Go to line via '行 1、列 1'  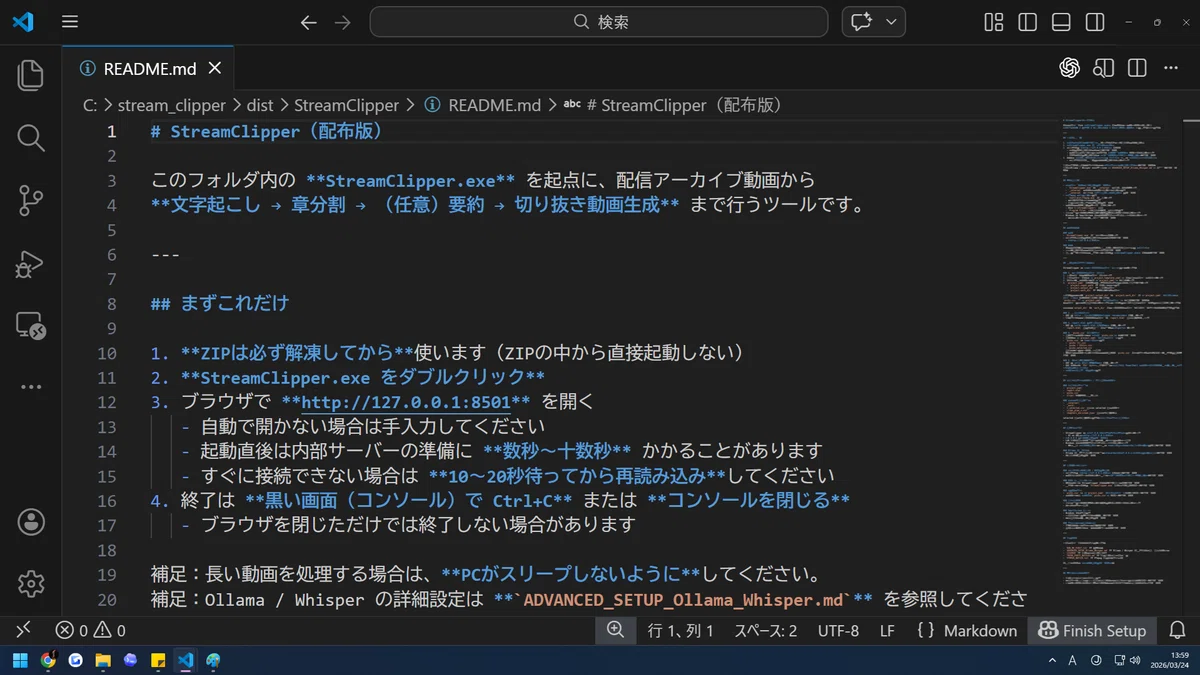(x=681, y=630)
